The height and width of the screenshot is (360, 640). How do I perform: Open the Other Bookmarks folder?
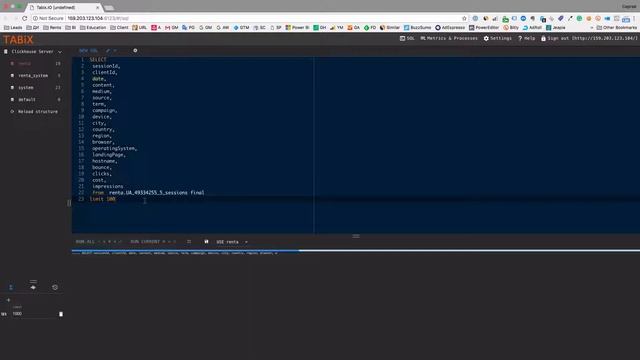pyautogui.click(x=617, y=28)
